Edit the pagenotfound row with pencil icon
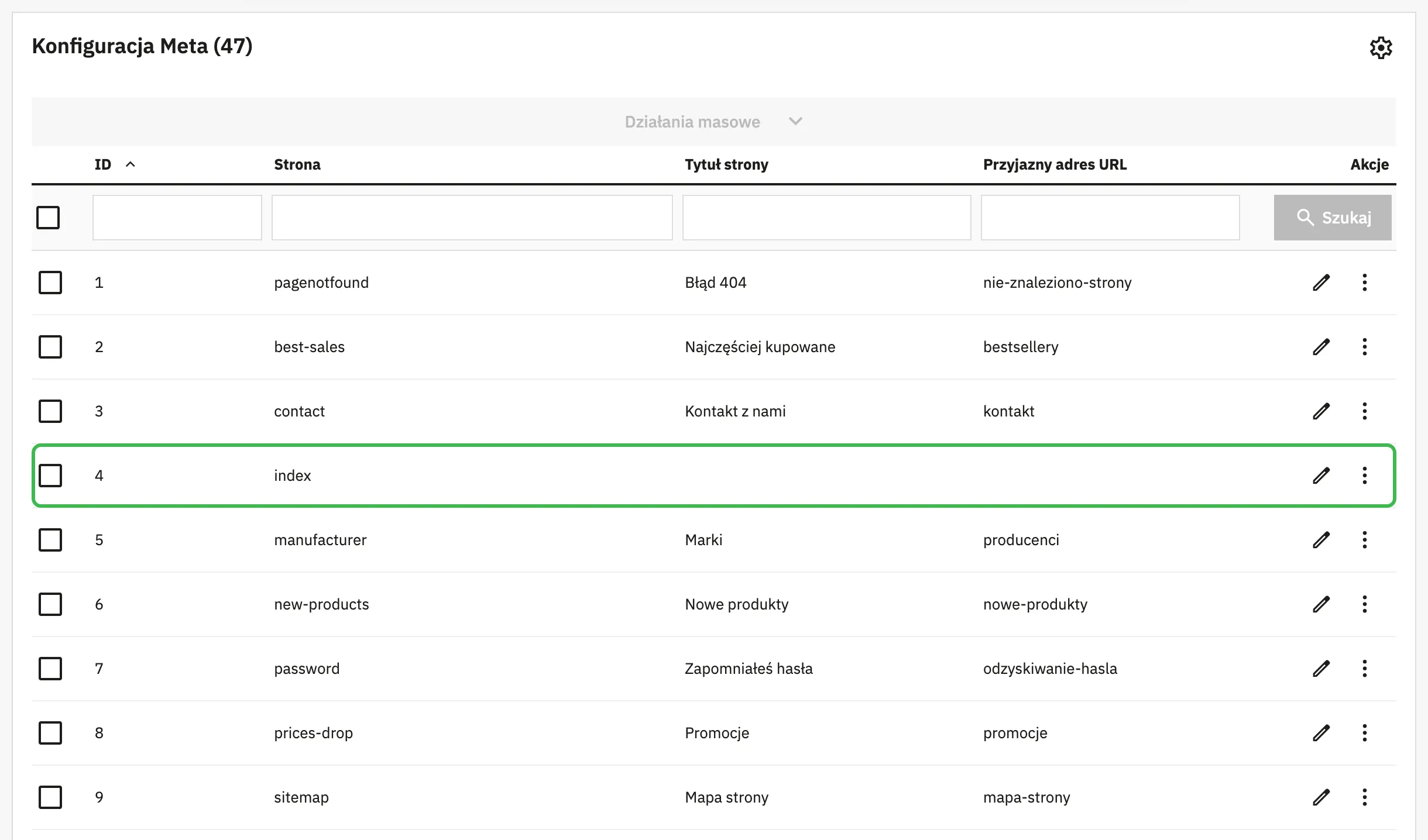The width and height of the screenshot is (1428, 840). click(1321, 283)
